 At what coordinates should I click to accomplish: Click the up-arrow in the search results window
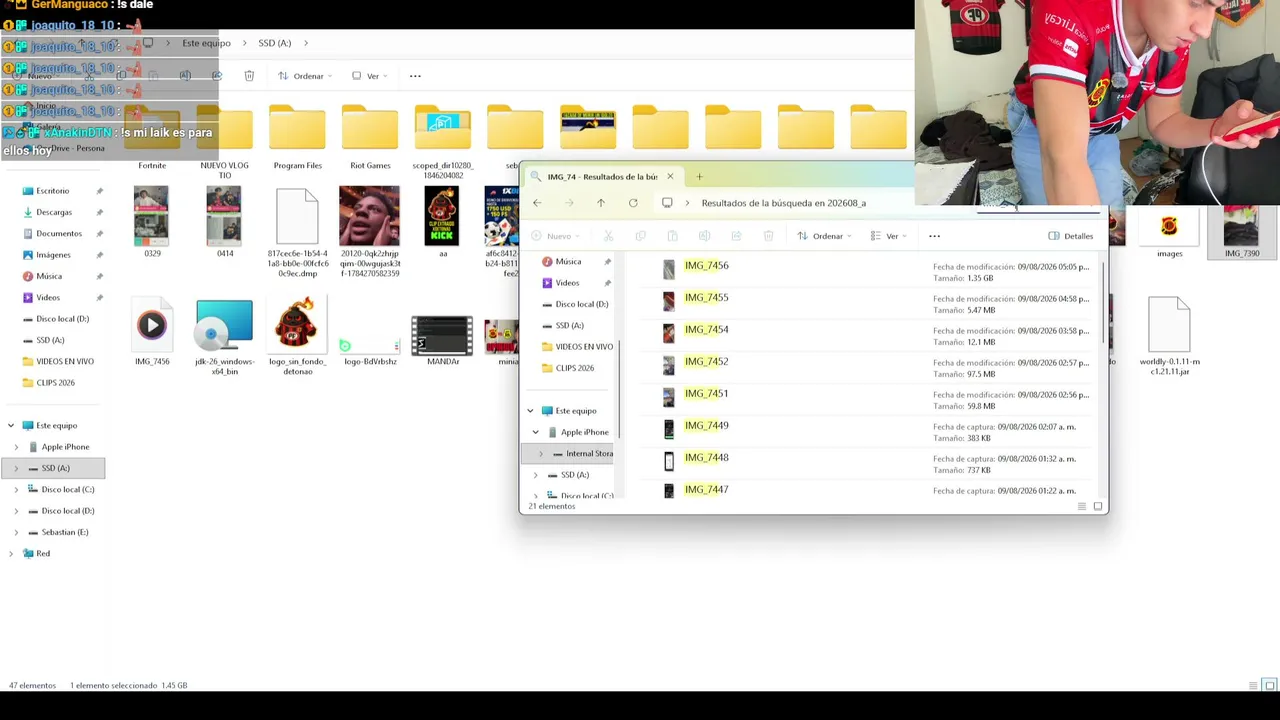pos(601,203)
